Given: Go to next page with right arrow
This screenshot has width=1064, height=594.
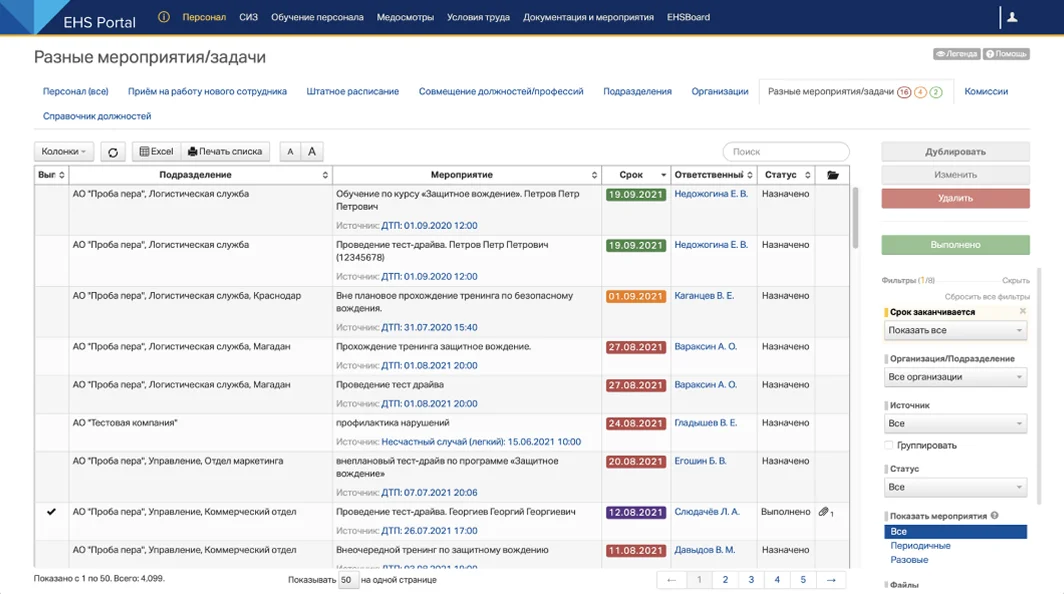Looking at the screenshot, I should coord(831,580).
